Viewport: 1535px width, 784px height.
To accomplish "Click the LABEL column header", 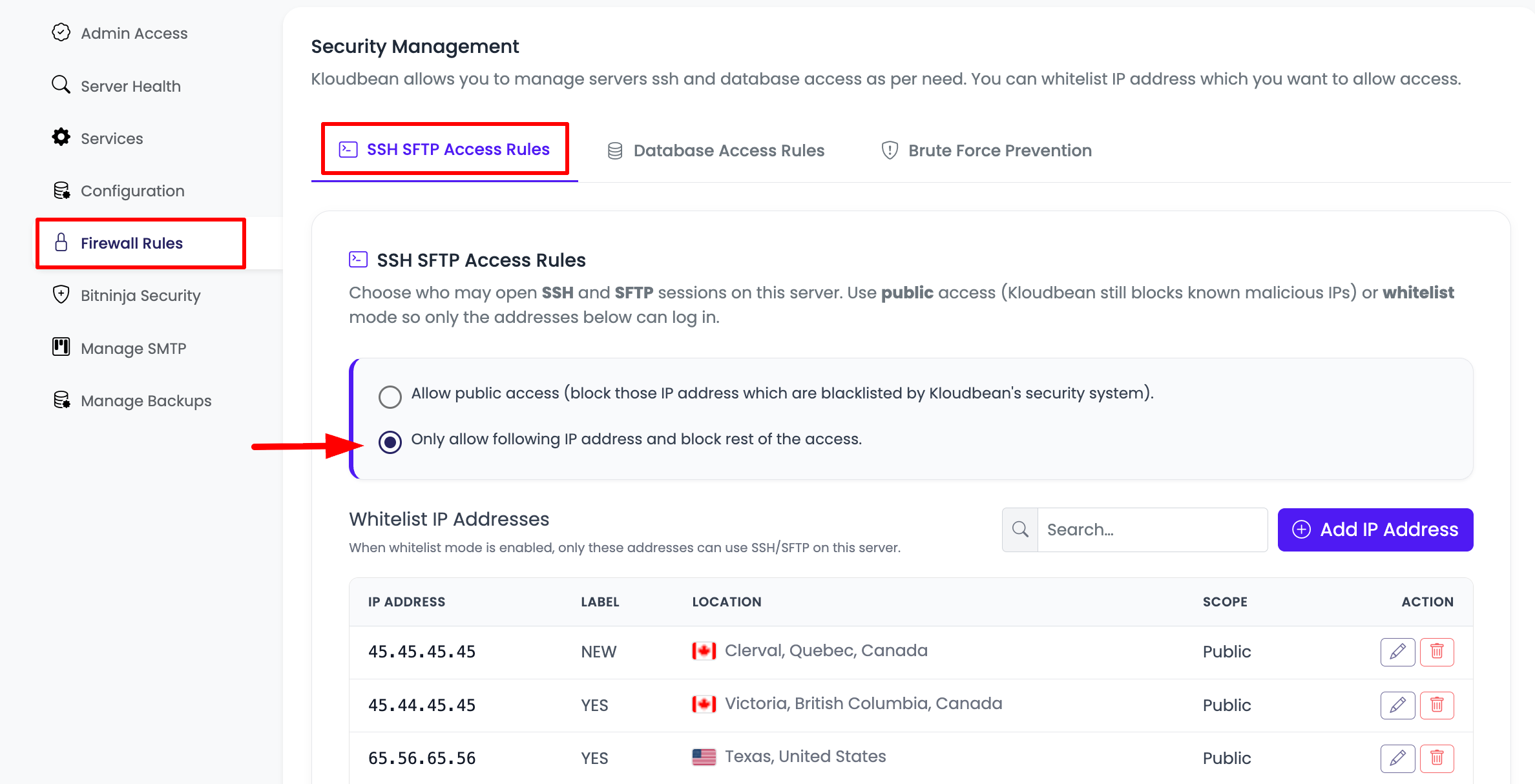I will point(600,602).
